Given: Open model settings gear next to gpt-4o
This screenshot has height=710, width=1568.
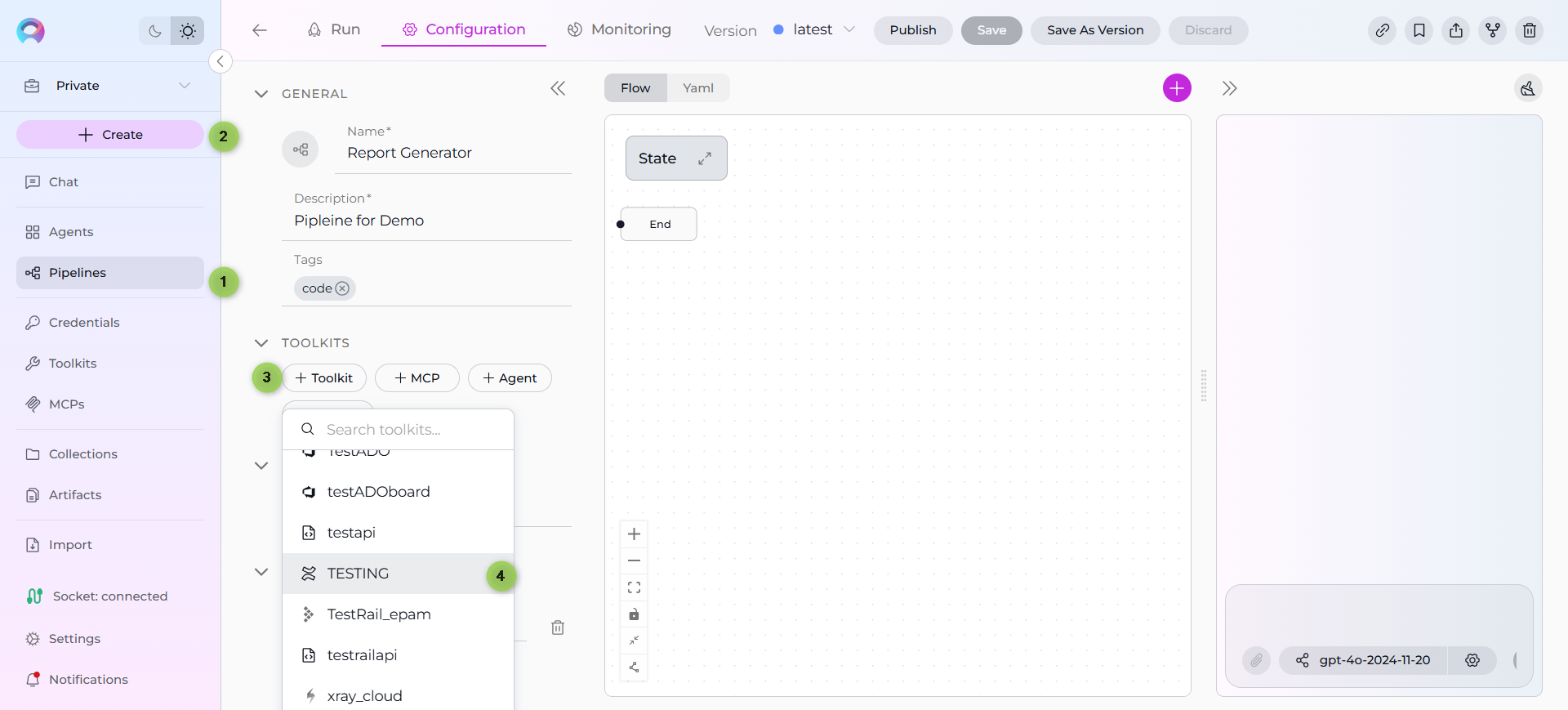Looking at the screenshot, I should coord(1472,660).
